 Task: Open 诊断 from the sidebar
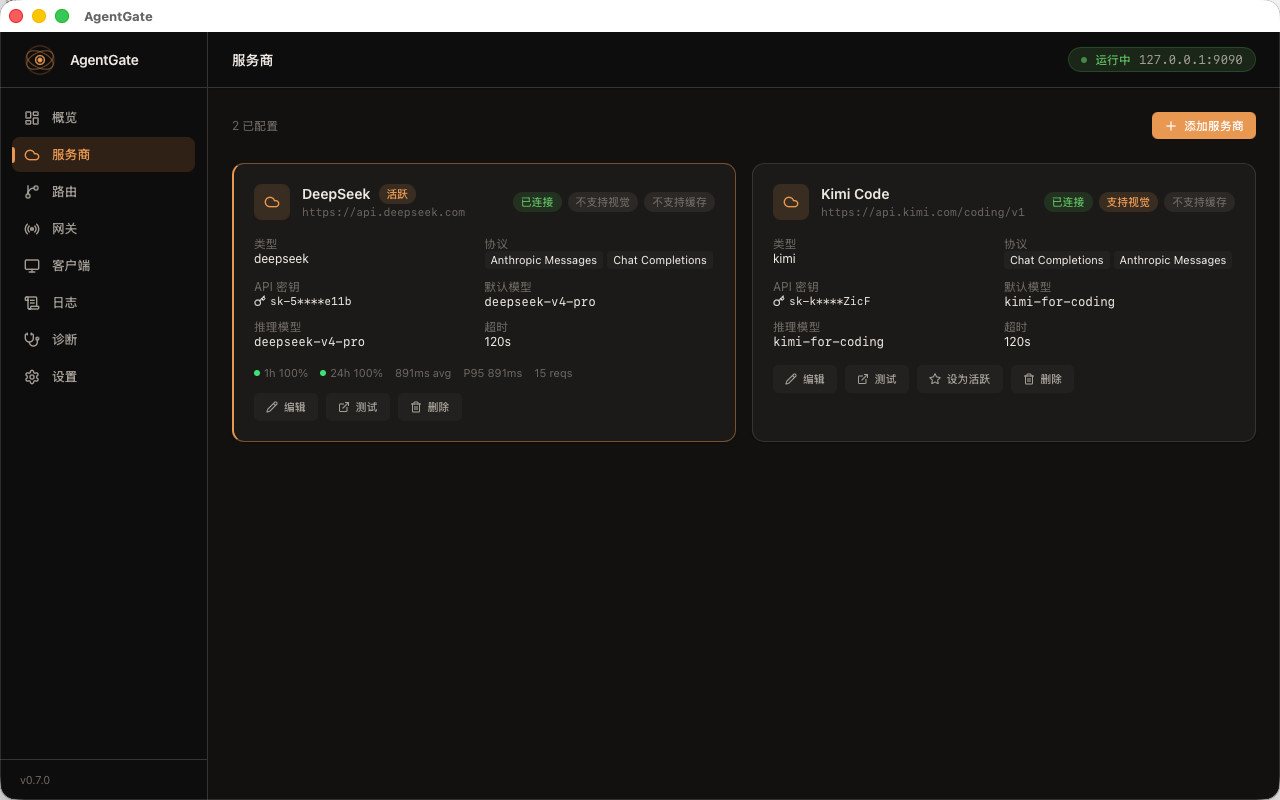point(103,340)
